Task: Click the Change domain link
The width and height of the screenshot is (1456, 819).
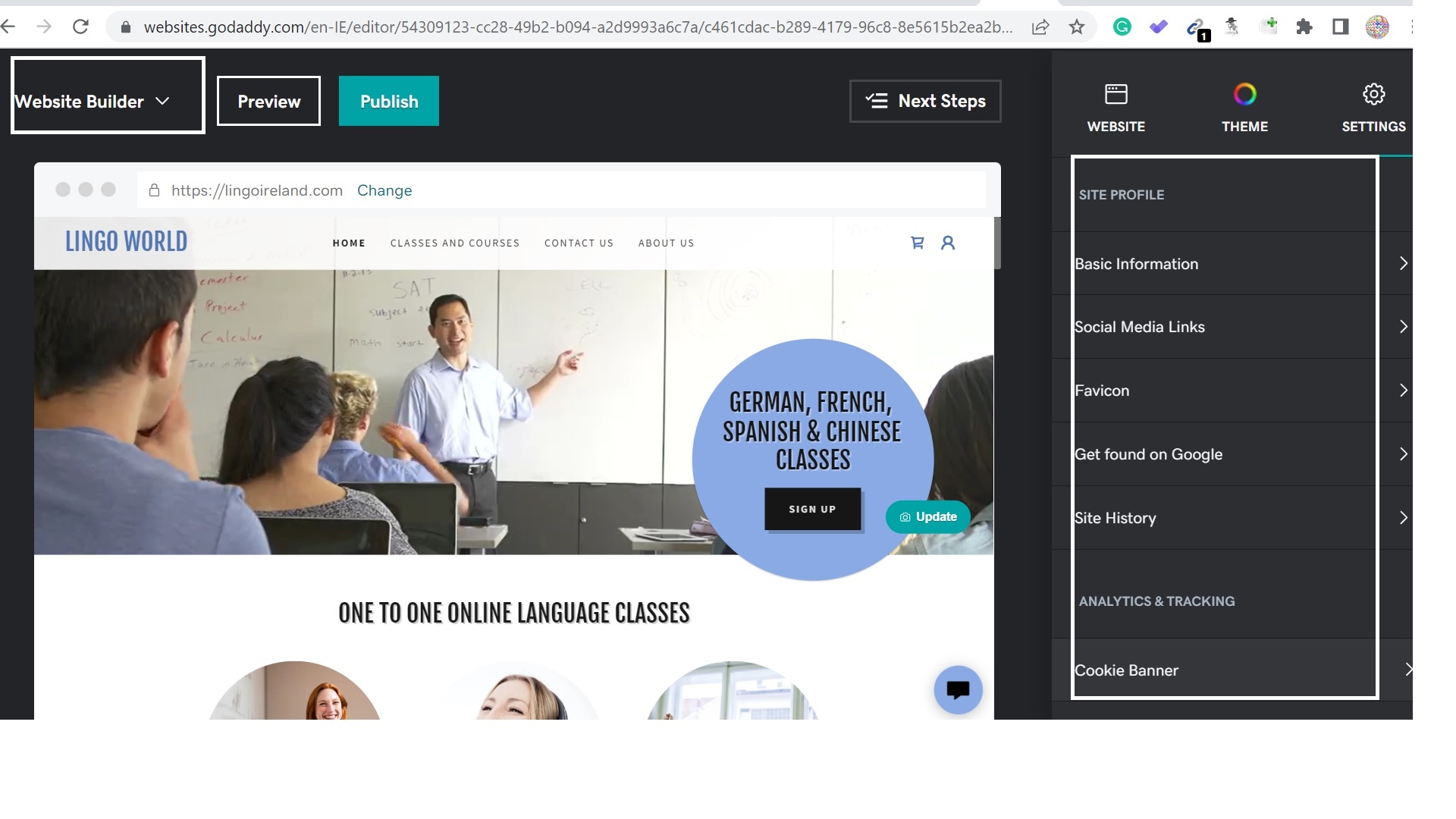Action: click(385, 190)
